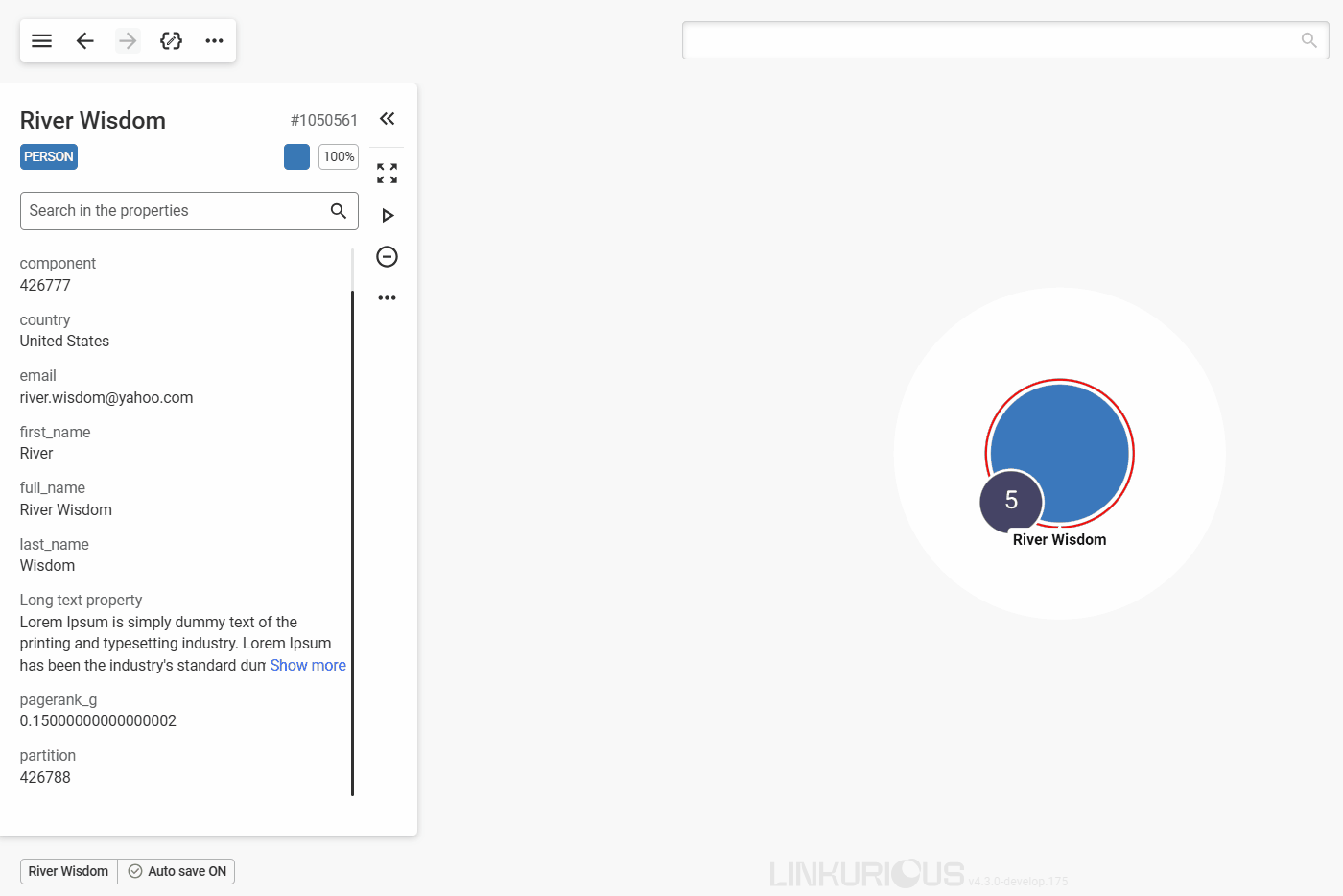Click the 100% size indicator
Image resolution: width=1343 pixels, height=896 pixels.
click(339, 157)
